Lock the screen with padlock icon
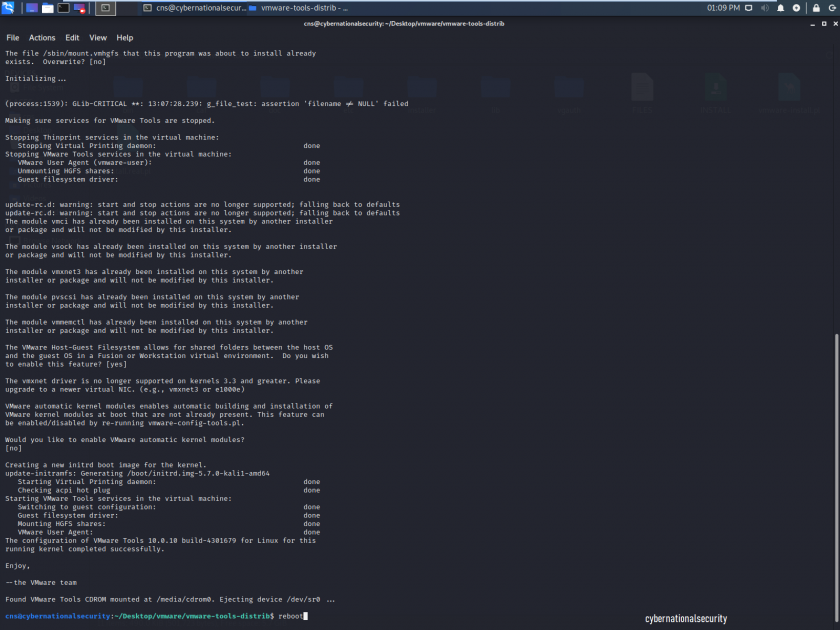This screenshot has width=840, height=630. [816, 8]
